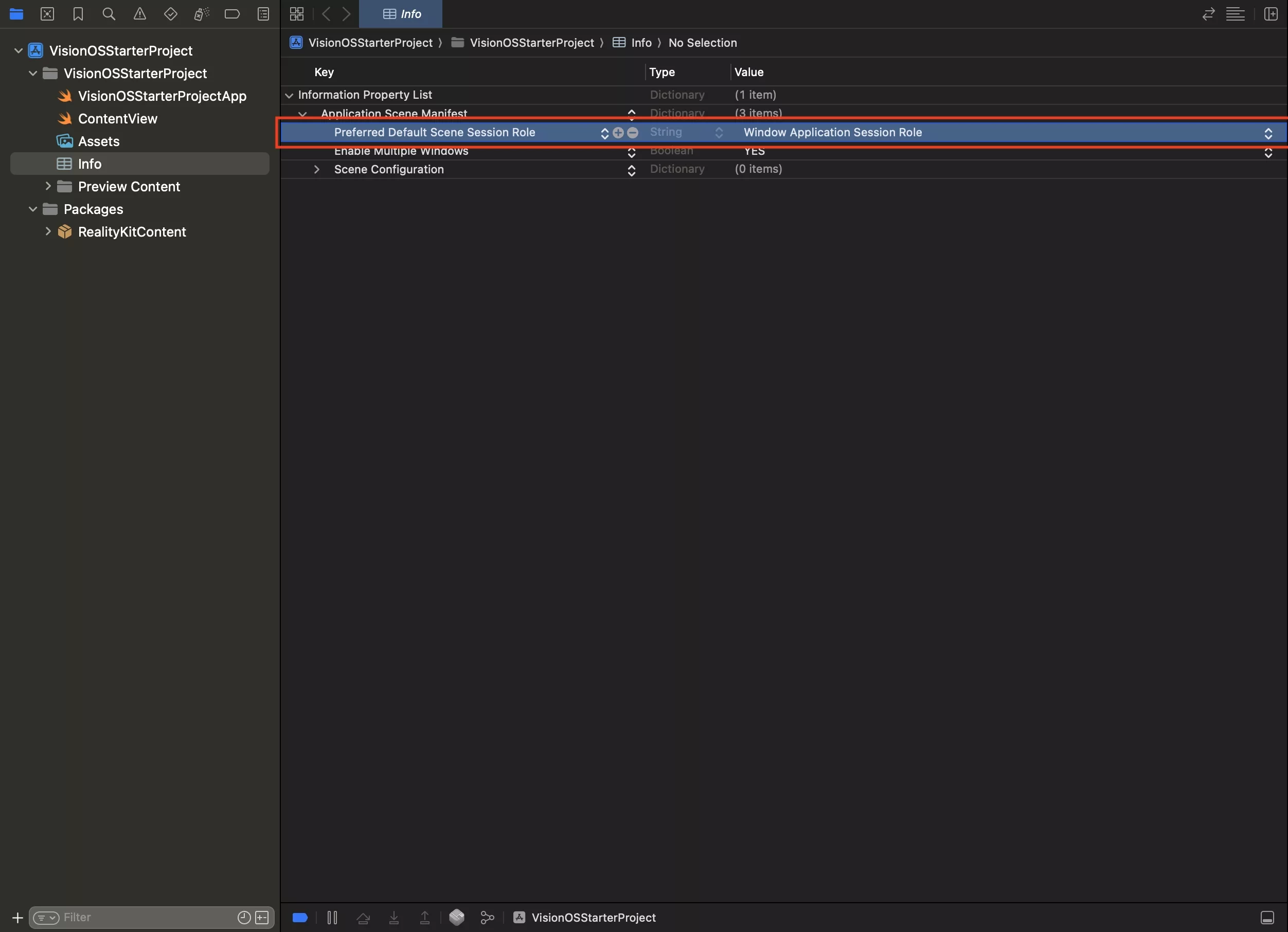The width and height of the screenshot is (1288, 932).
Task: Open Window Application Session Role value popup
Action: tap(1268, 133)
